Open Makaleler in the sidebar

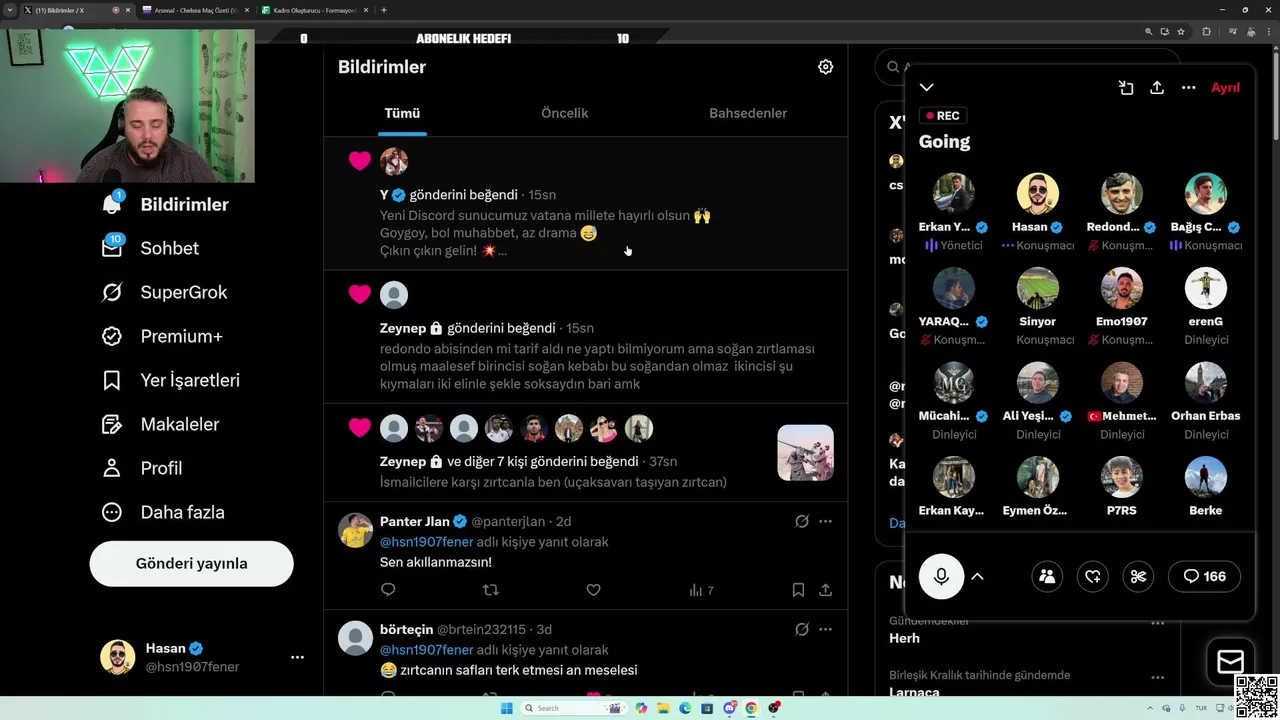click(x=160, y=424)
